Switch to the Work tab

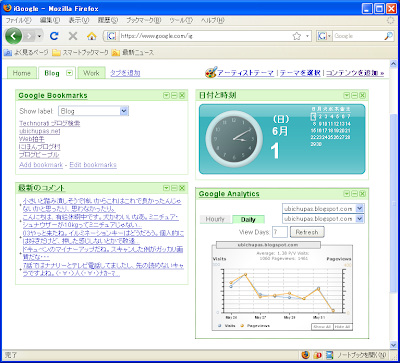coord(91,73)
